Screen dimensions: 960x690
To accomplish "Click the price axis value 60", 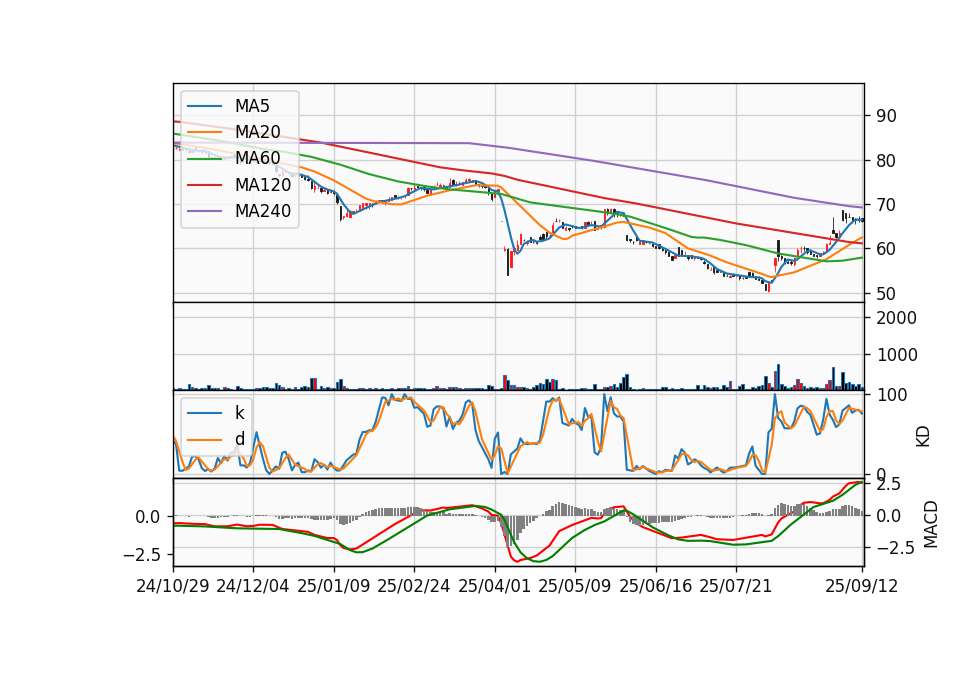I will 887,249.
